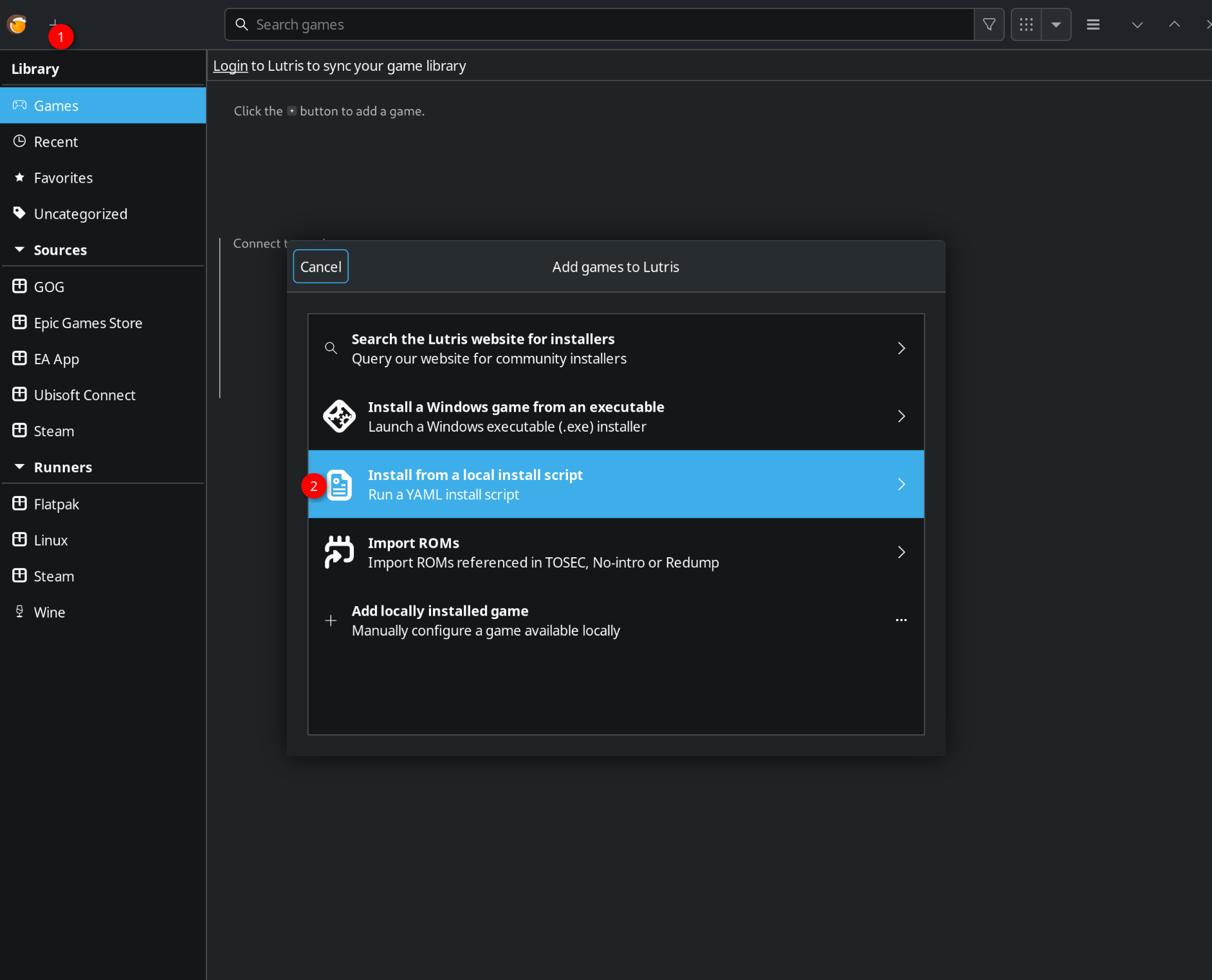Click the Linux runner icon
The width and height of the screenshot is (1212, 980).
pyautogui.click(x=19, y=540)
